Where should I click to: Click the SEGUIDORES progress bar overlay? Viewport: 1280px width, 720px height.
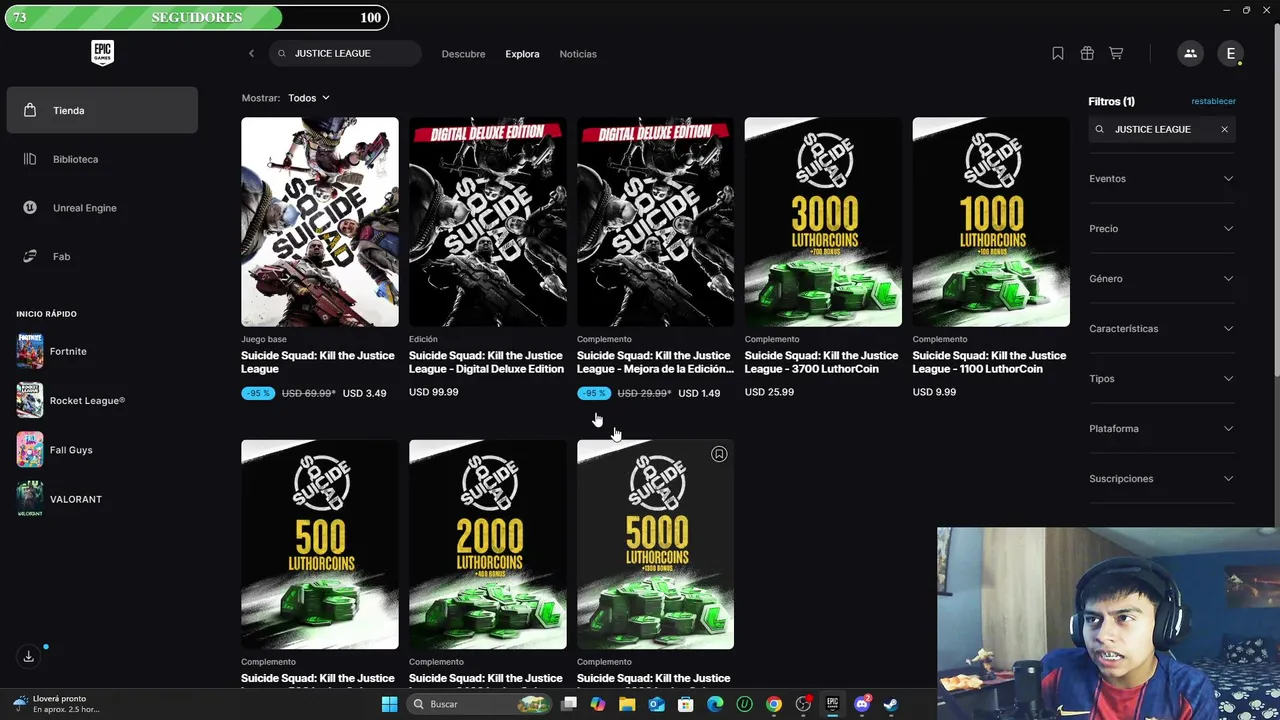[197, 17]
